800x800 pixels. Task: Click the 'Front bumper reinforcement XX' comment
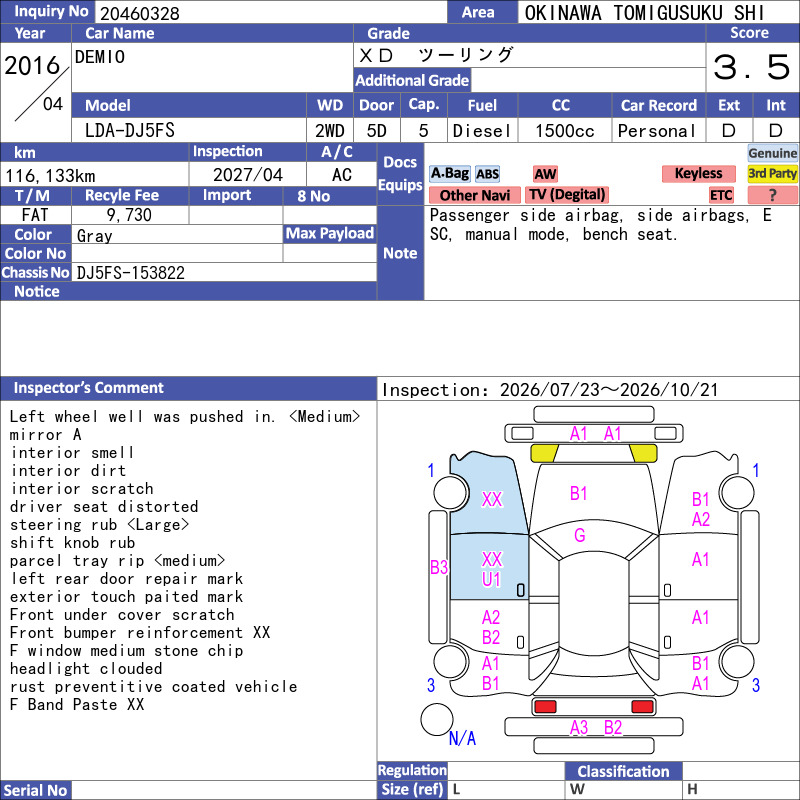[140, 633]
